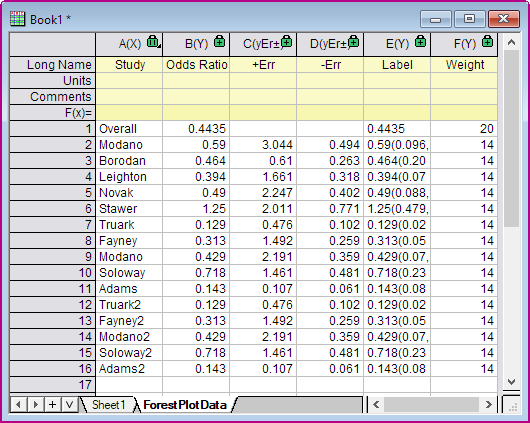Click the Comments row label
Screen dimensions: 530x423
(52, 97)
